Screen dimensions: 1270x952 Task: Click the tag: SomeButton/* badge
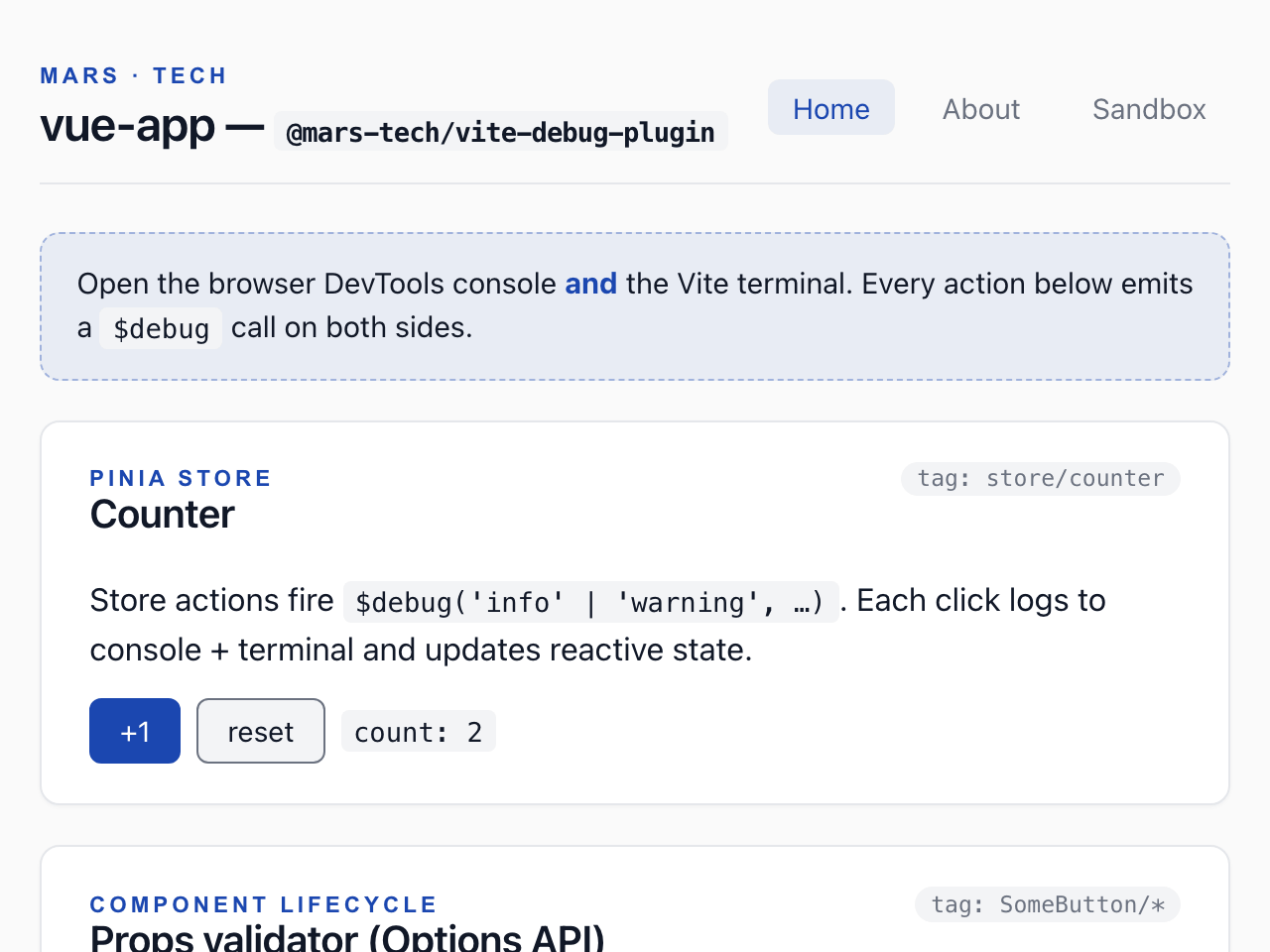(x=1048, y=904)
